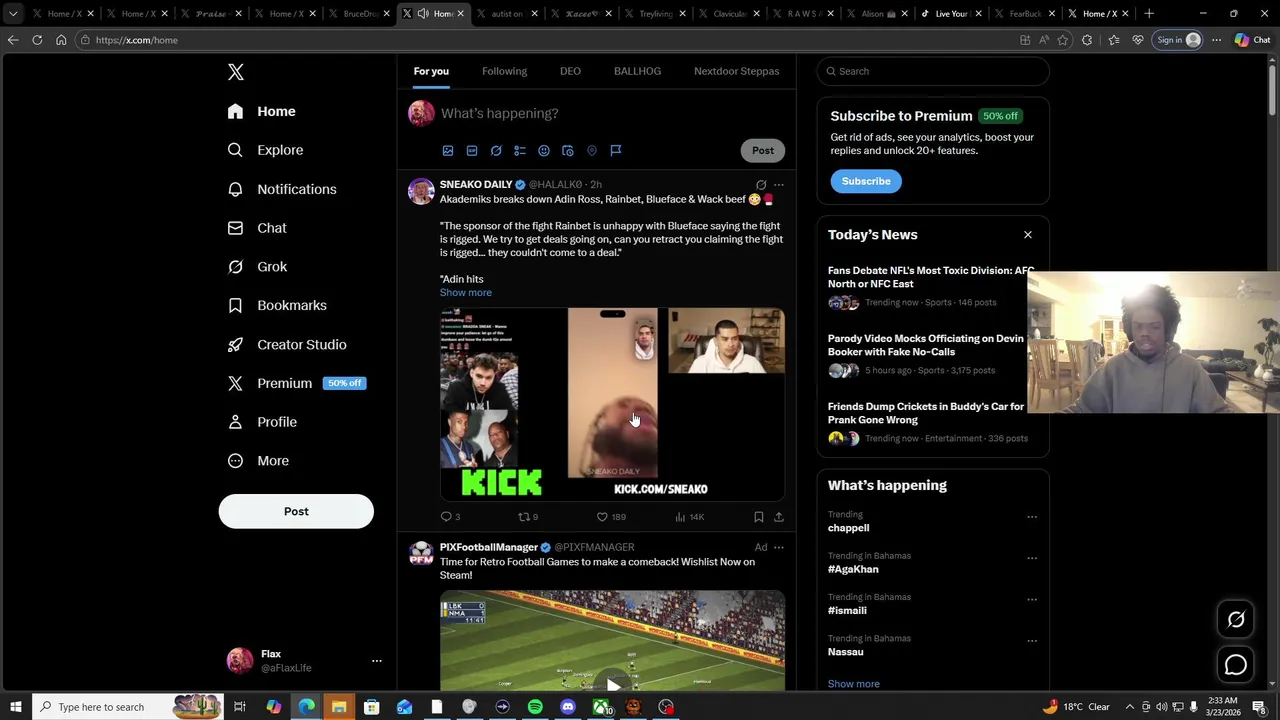
Task: Open floating chat messages button
Action: [1236, 665]
